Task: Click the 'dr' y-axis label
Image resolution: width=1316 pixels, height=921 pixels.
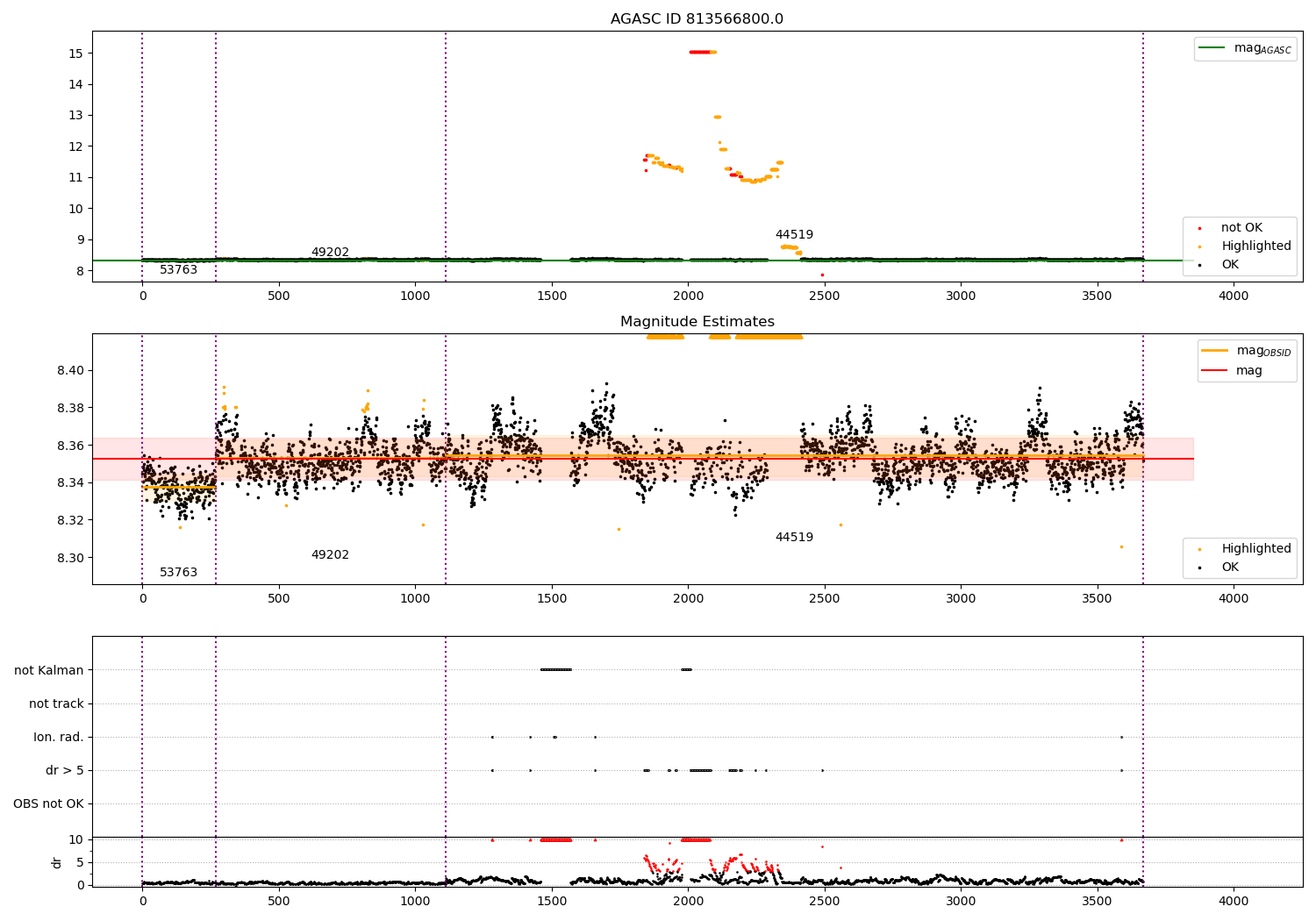Action: coord(57,862)
